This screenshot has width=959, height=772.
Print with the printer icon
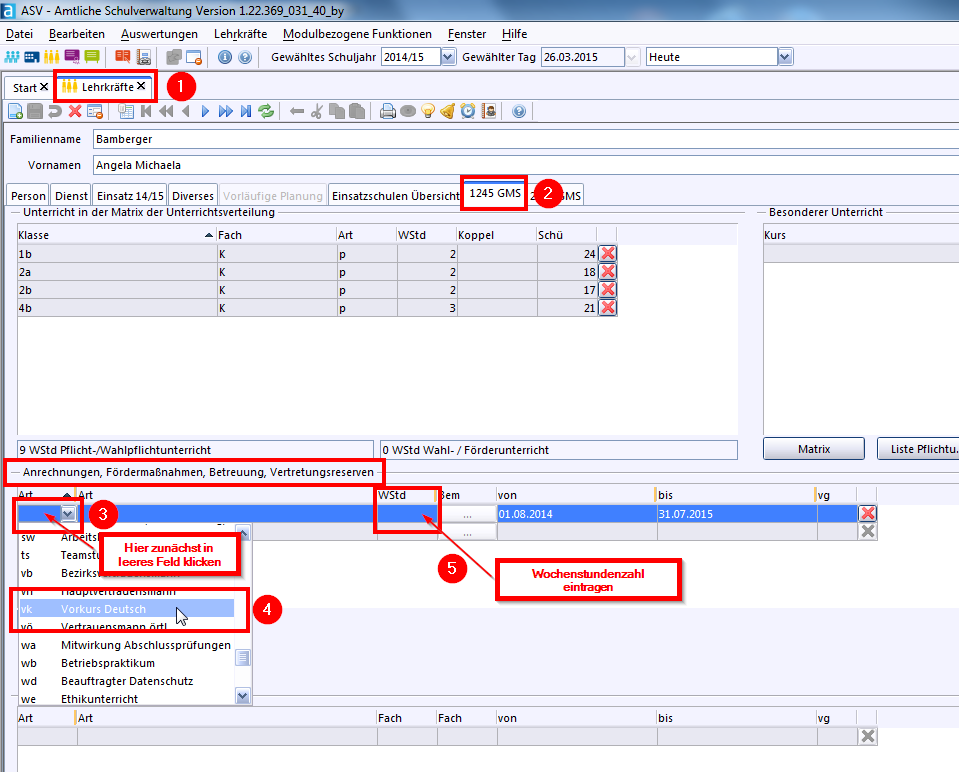pyautogui.click(x=387, y=111)
